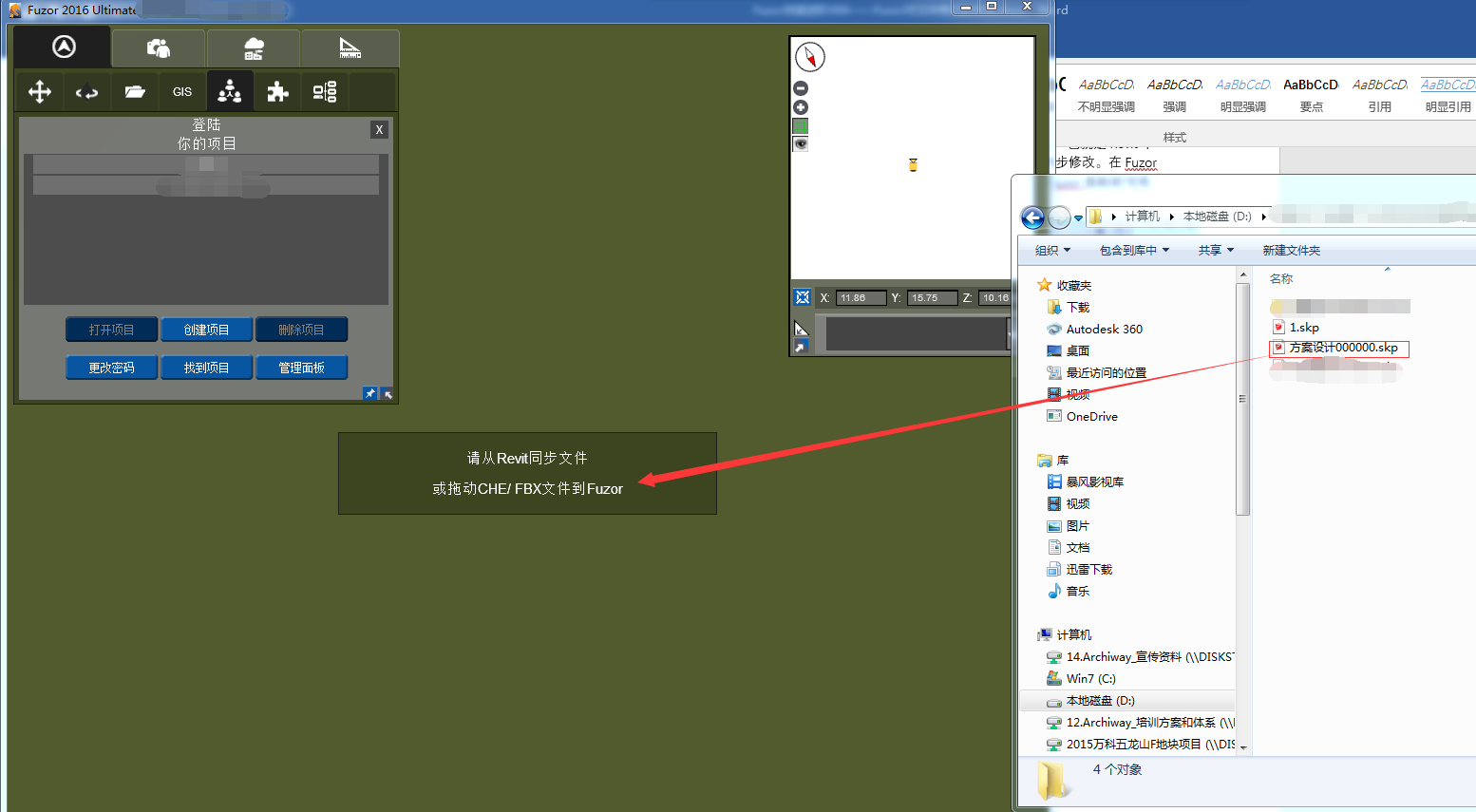Switch to the measurement ruler tab
Viewport: 1476px width, 812px height.
click(350, 47)
